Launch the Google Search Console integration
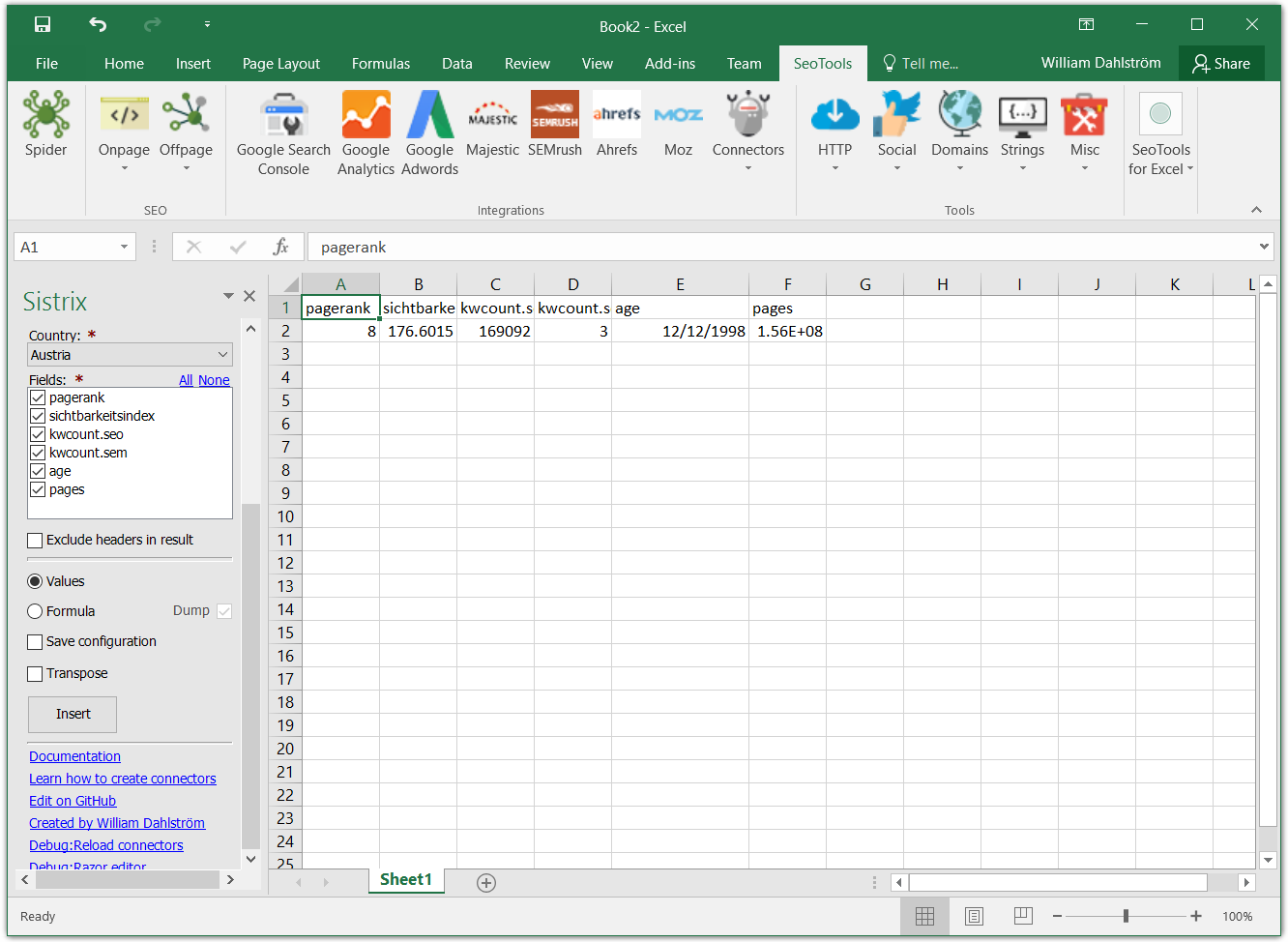 click(283, 132)
